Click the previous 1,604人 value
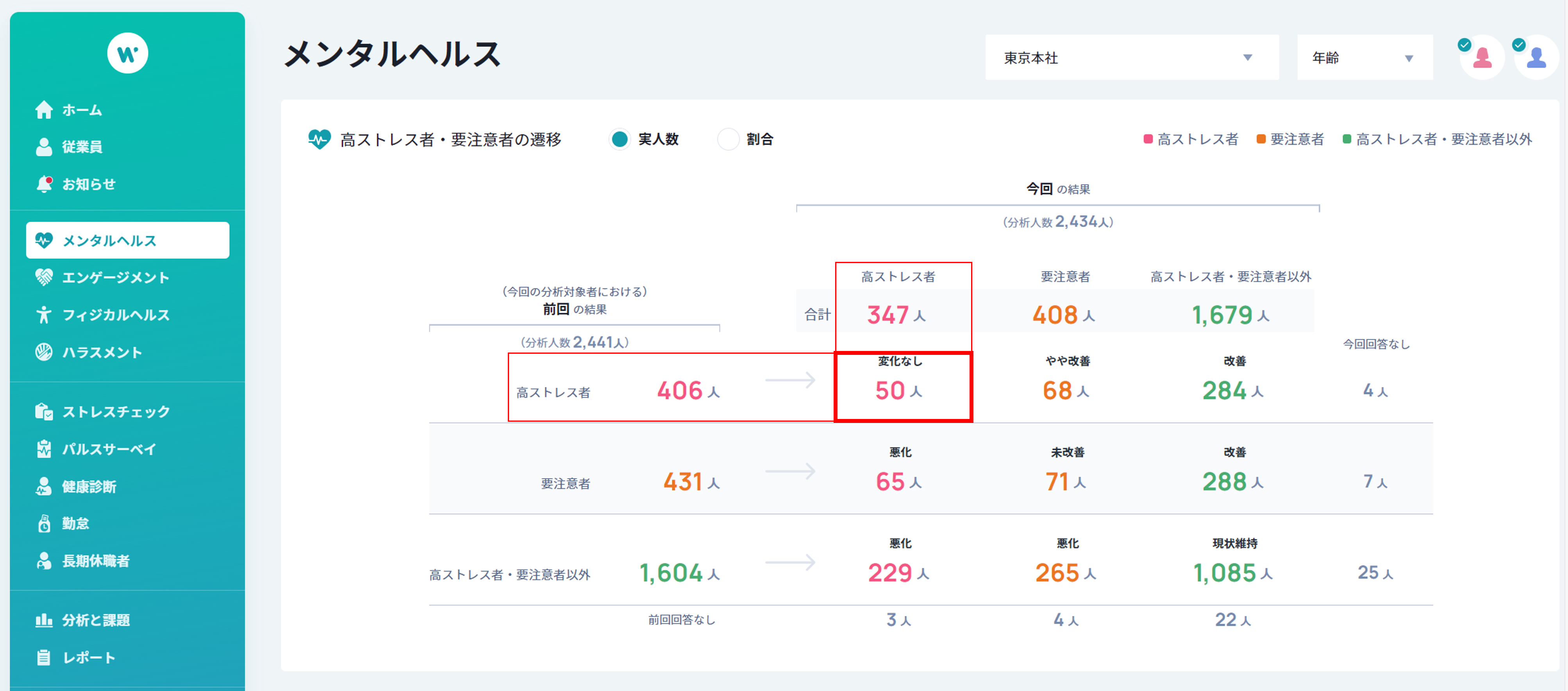This screenshot has width=1568, height=691. tap(680, 572)
